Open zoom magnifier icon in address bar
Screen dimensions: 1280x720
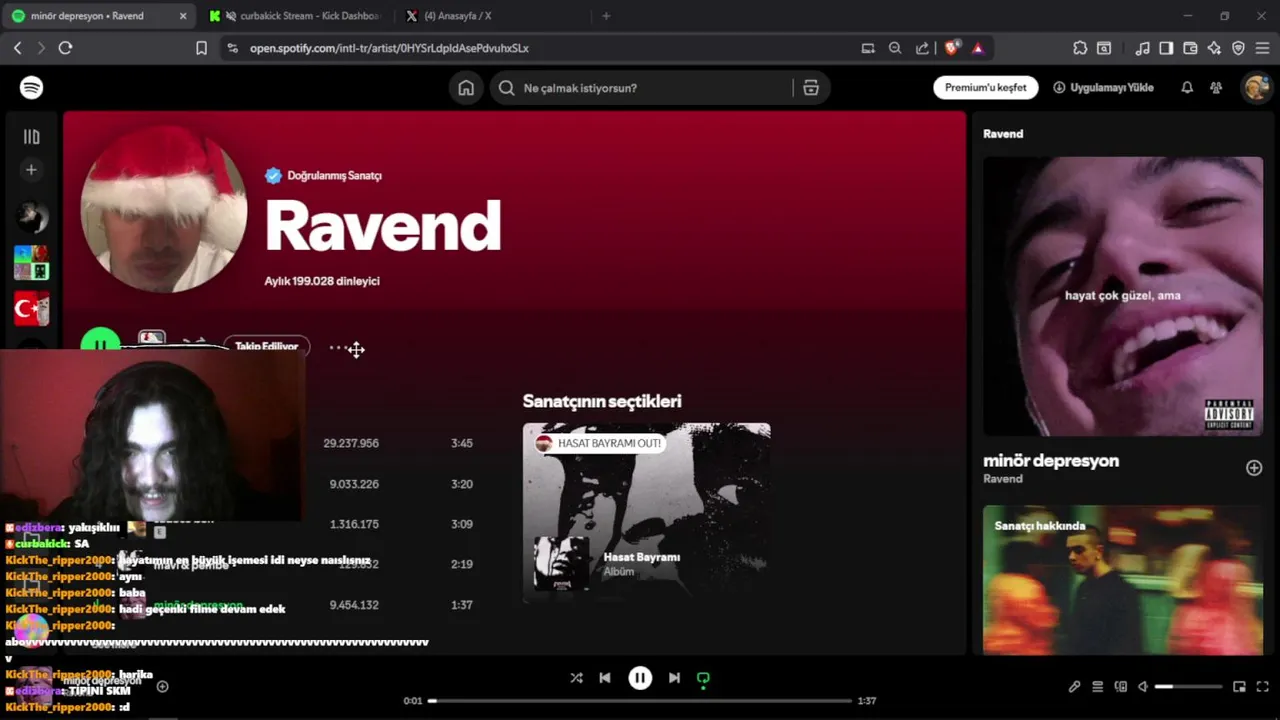coord(895,48)
